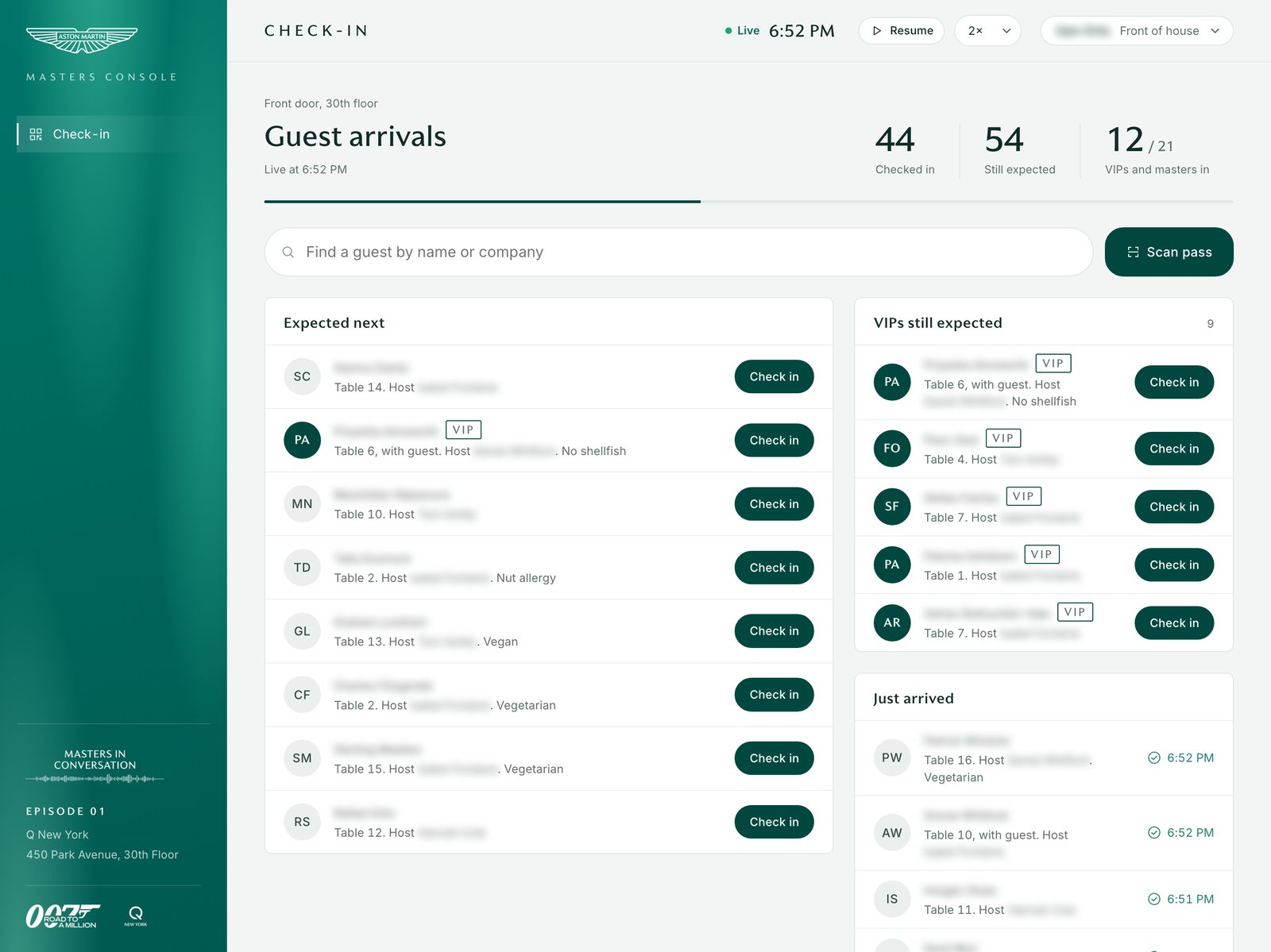
Task: Click the SC avatar in Expected next
Action: [x=302, y=376]
